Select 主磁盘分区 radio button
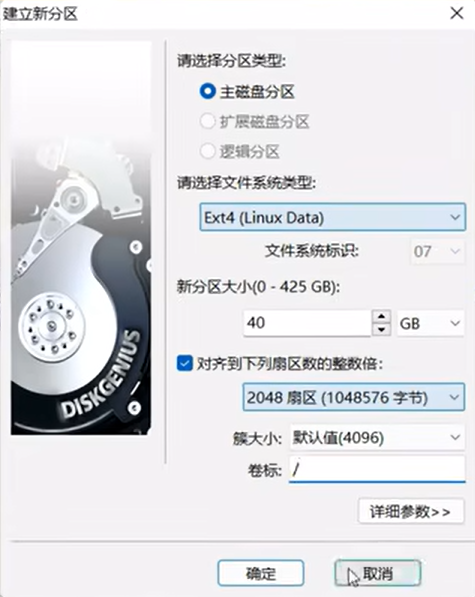Screen dimensions: 475x597 click(208, 92)
